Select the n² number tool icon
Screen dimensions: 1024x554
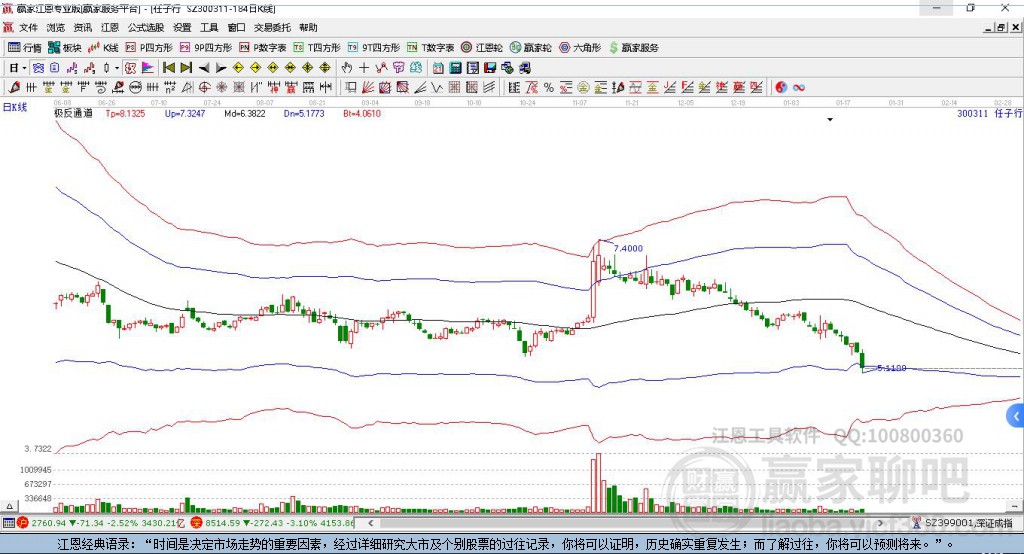[170, 88]
